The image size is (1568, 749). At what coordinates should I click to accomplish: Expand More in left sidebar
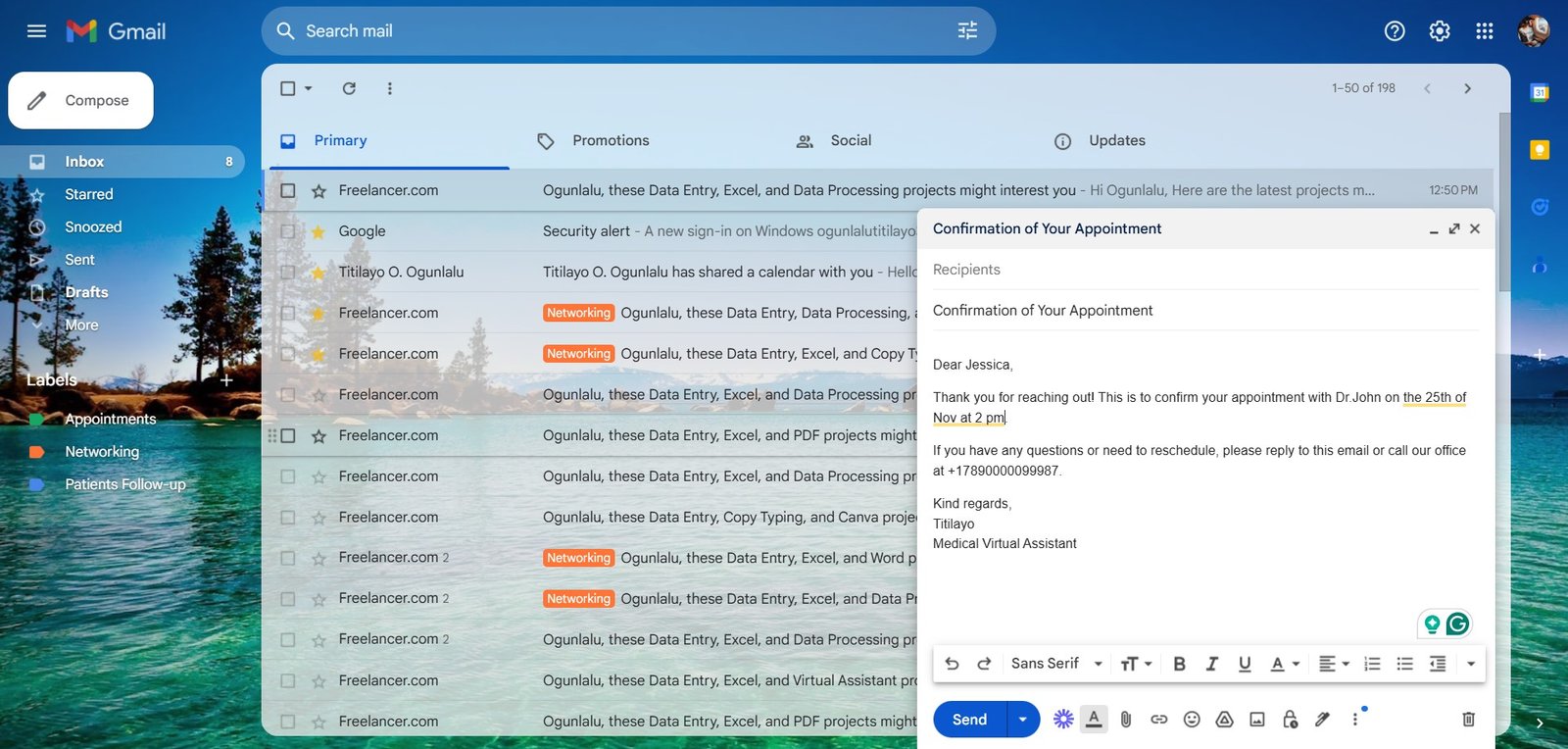click(81, 325)
